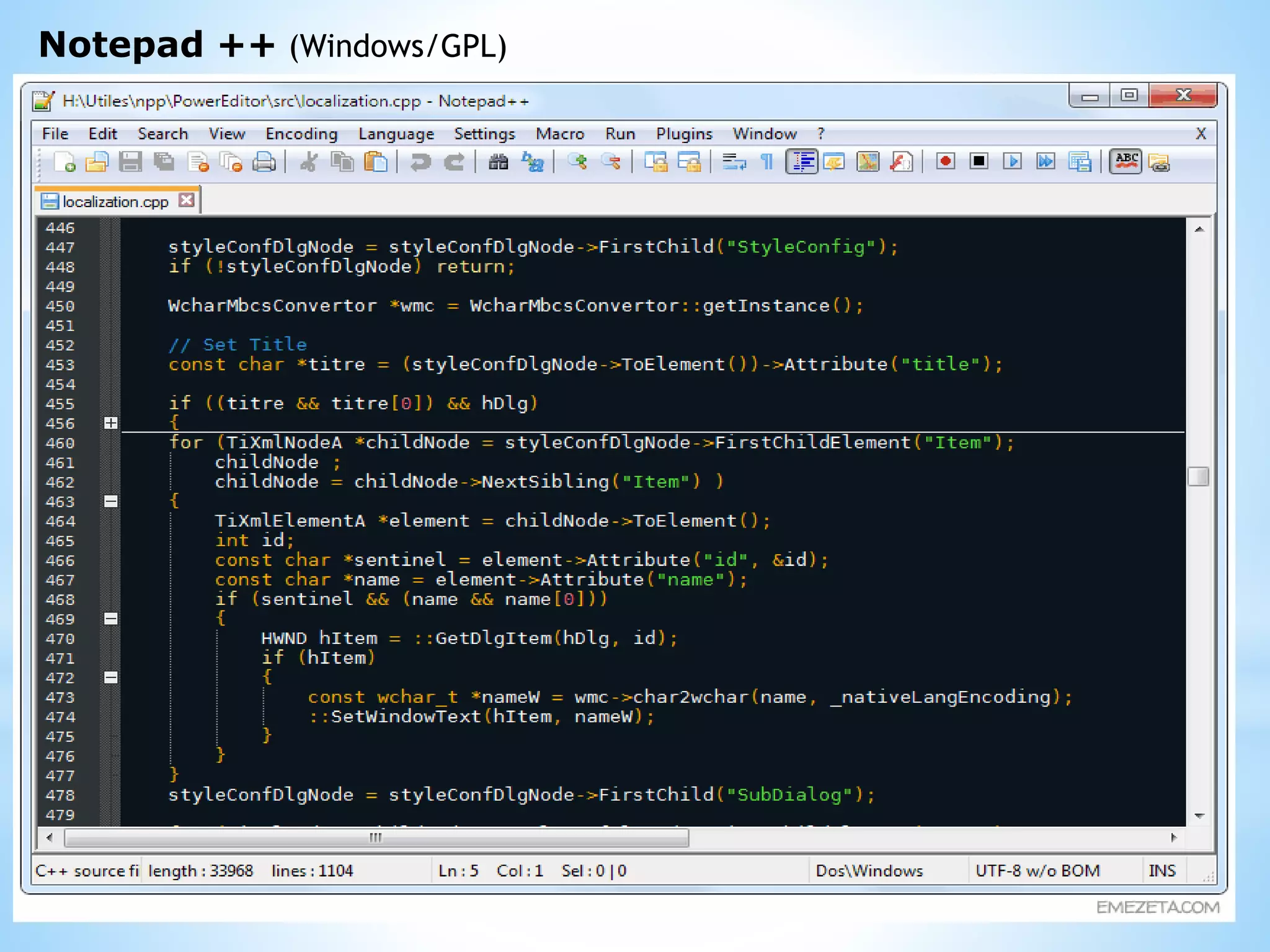Click the horizontal scrollbar left arrow
1270x952 pixels.
[x=50, y=838]
